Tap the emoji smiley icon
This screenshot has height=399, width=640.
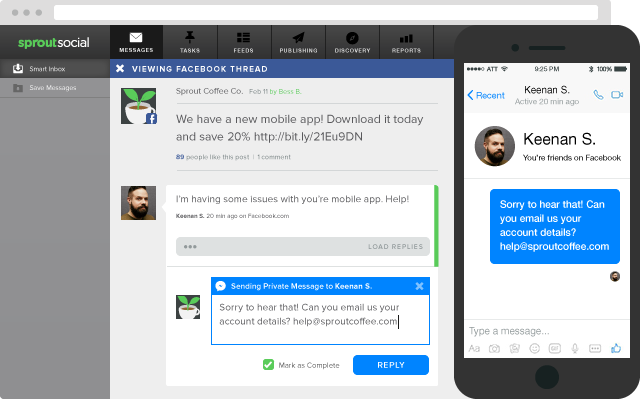tap(534, 348)
